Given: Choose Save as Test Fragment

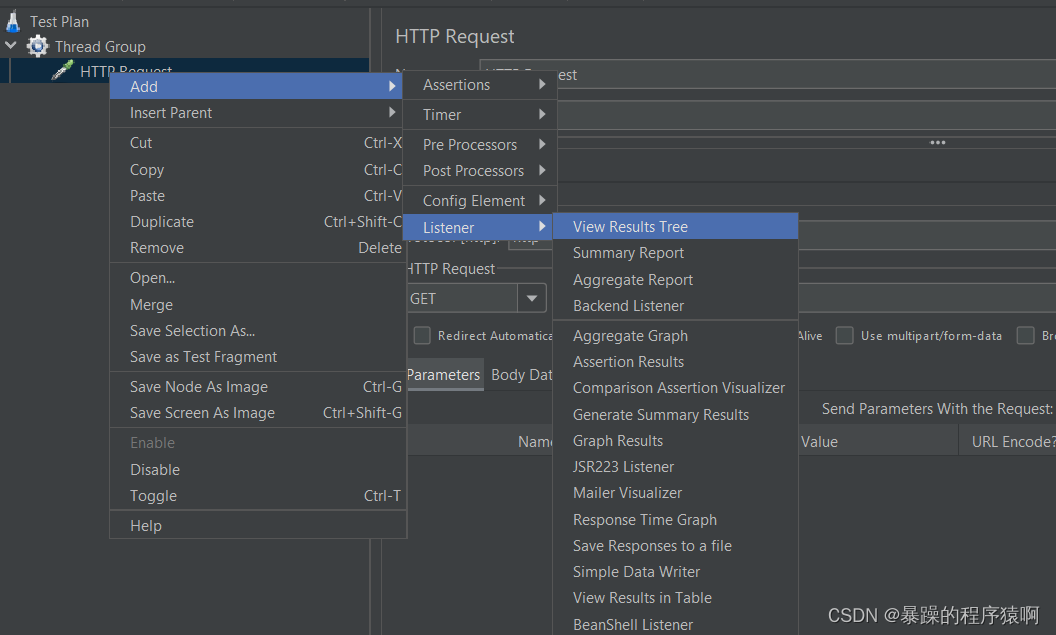Looking at the screenshot, I should 256,357.
